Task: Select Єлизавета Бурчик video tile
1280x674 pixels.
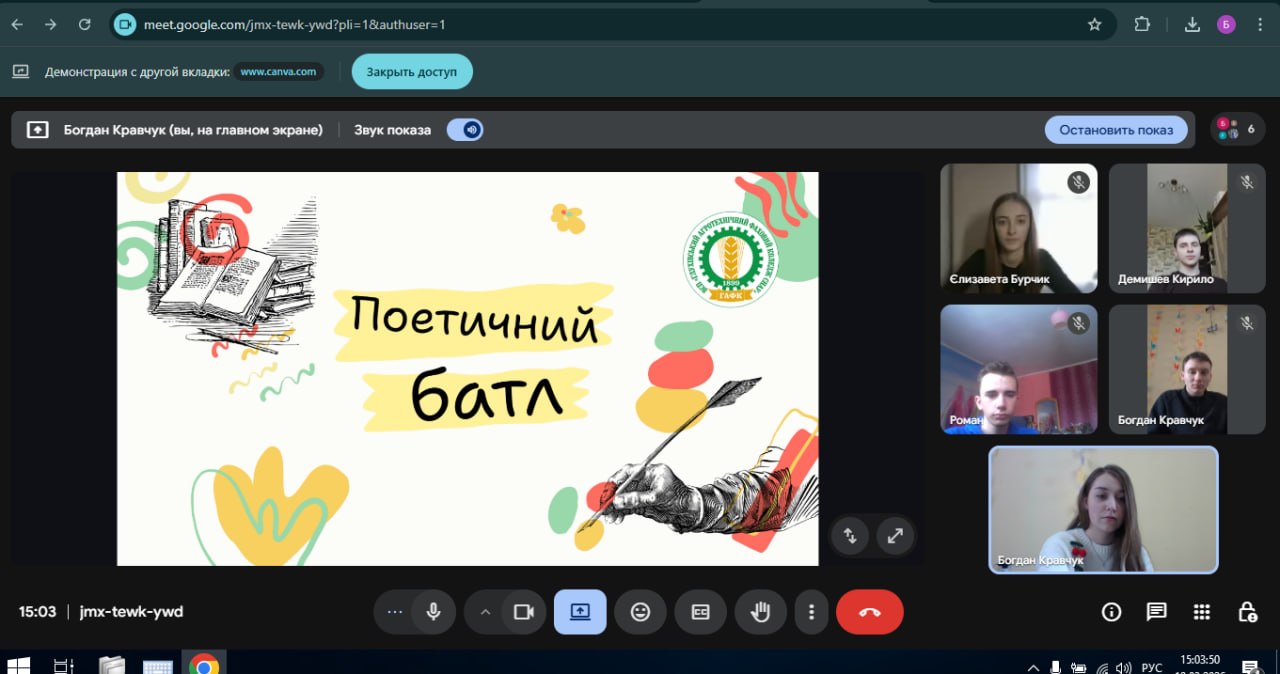Action: pyautogui.click(x=1018, y=228)
